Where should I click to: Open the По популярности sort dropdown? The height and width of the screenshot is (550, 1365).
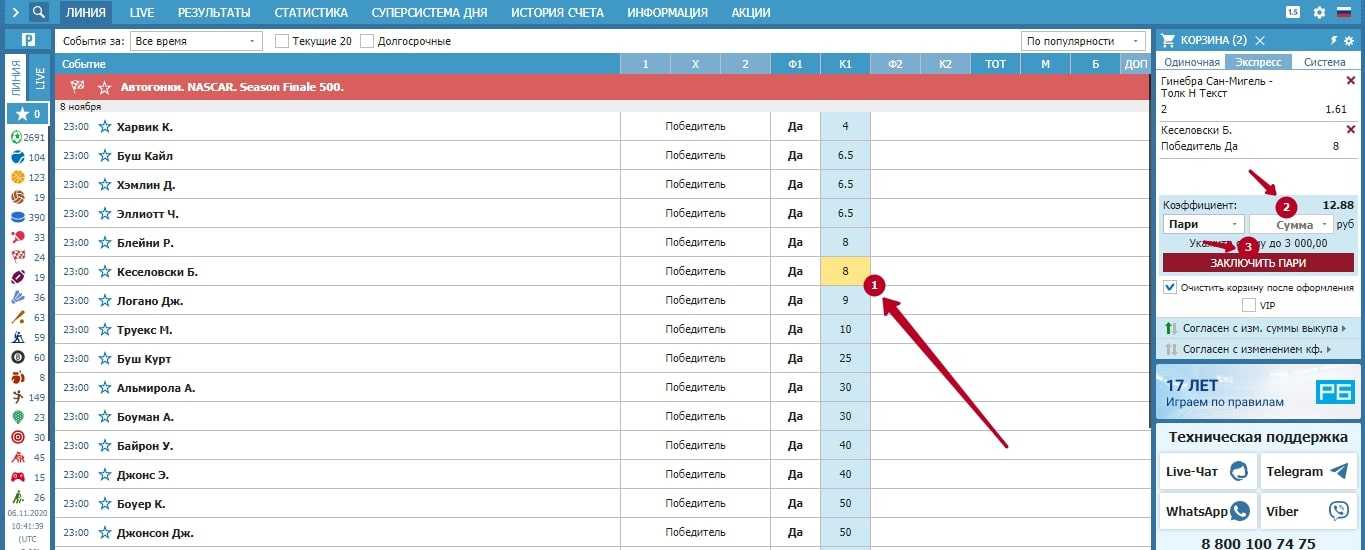(x=1084, y=41)
